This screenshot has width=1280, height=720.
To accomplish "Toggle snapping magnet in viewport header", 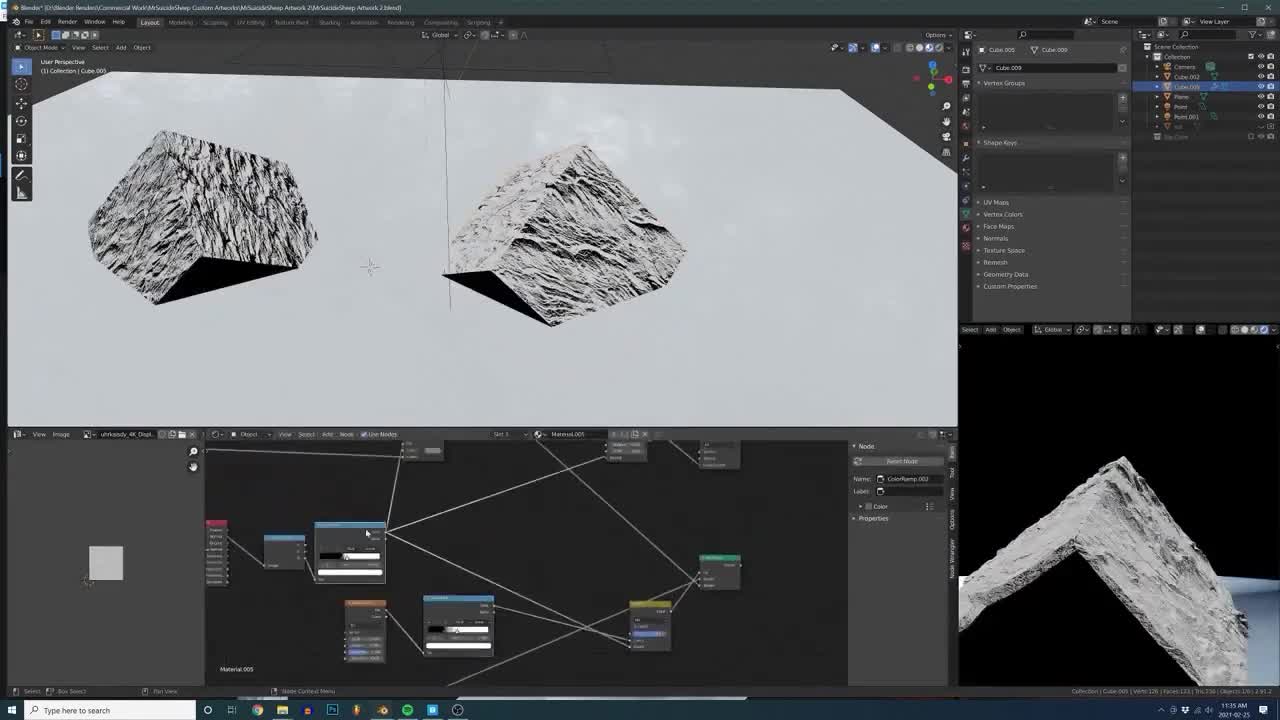I will click(x=485, y=35).
